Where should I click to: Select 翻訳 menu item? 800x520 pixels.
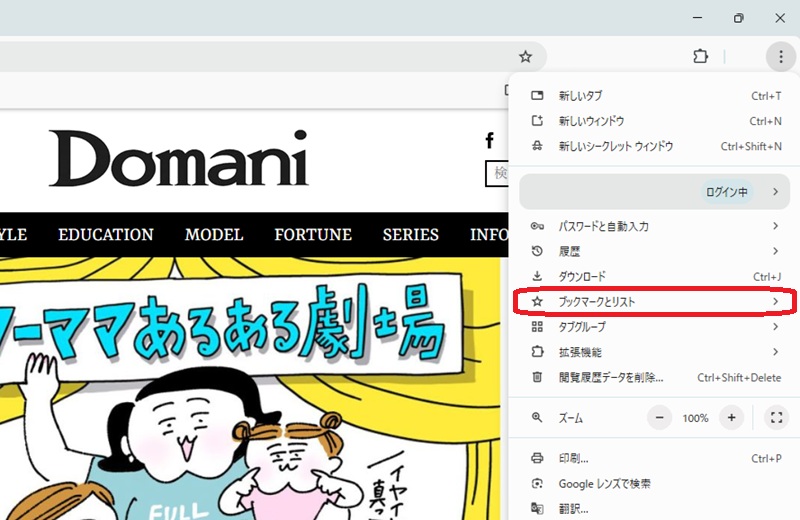click(654, 509)
